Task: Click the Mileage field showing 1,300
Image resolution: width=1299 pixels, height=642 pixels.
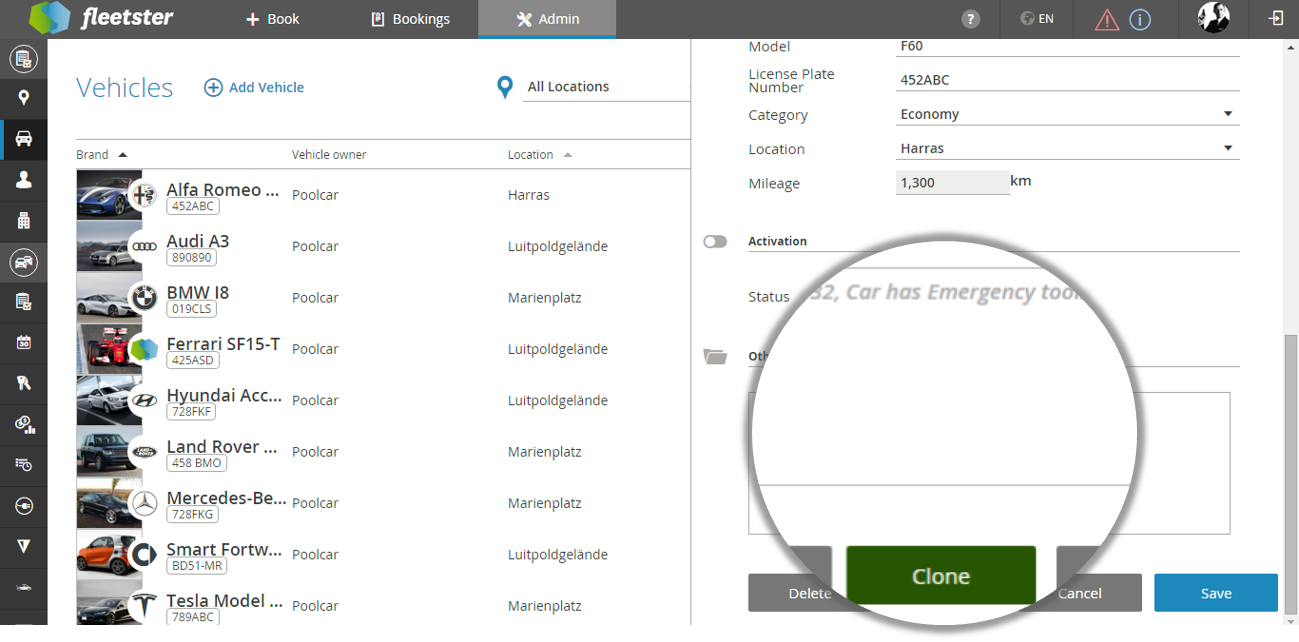Action: (x=952, y=183)
